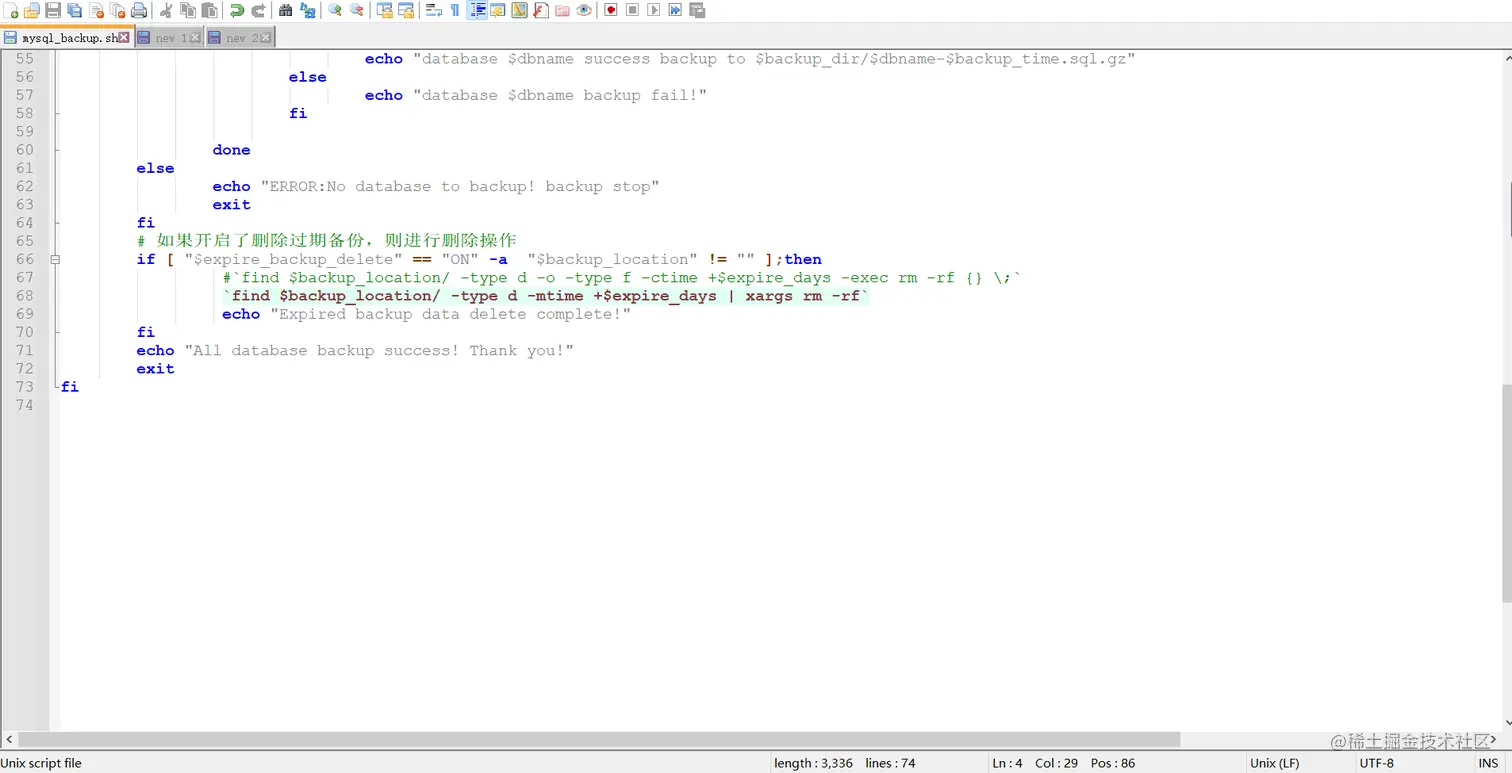The image size is (1512, 773).
Task: Close all documents via toolbar icon
Action: coord(117,10)
